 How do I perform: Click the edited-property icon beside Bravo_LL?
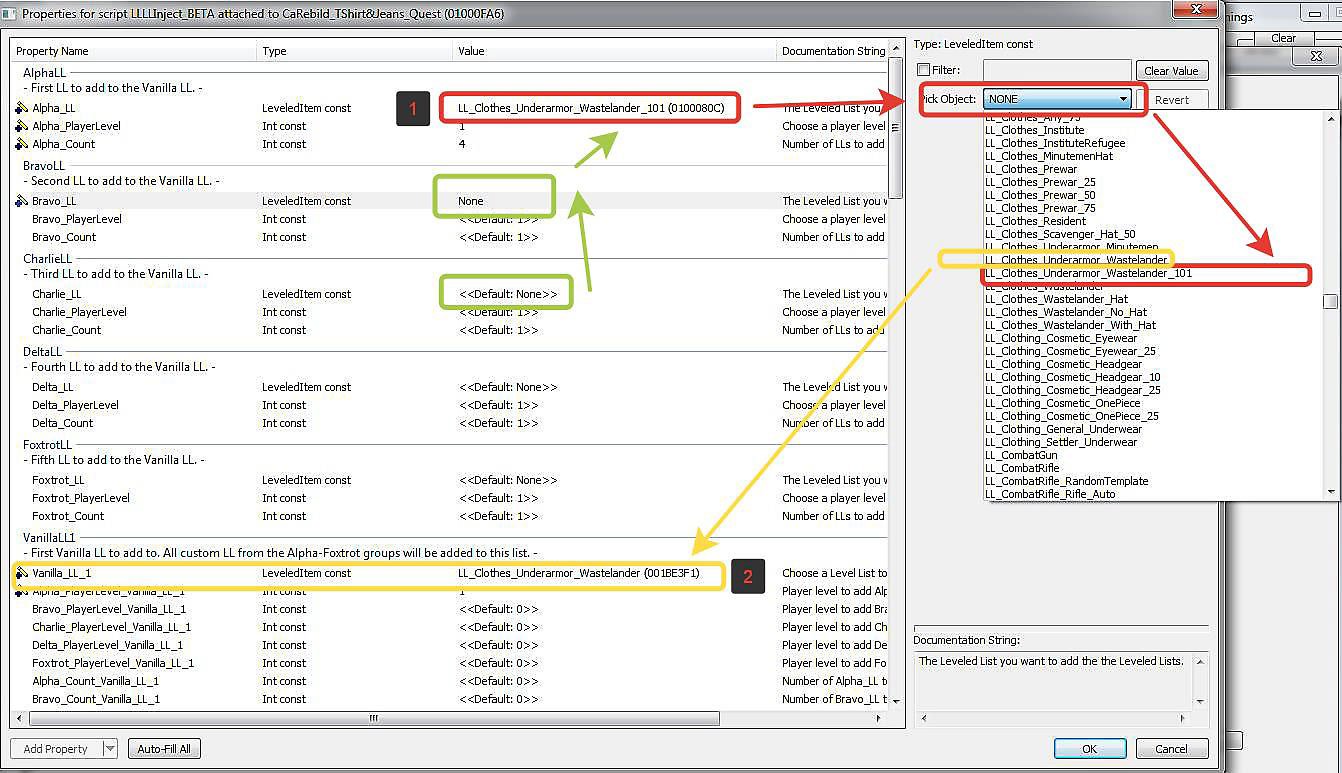[20, 201]
